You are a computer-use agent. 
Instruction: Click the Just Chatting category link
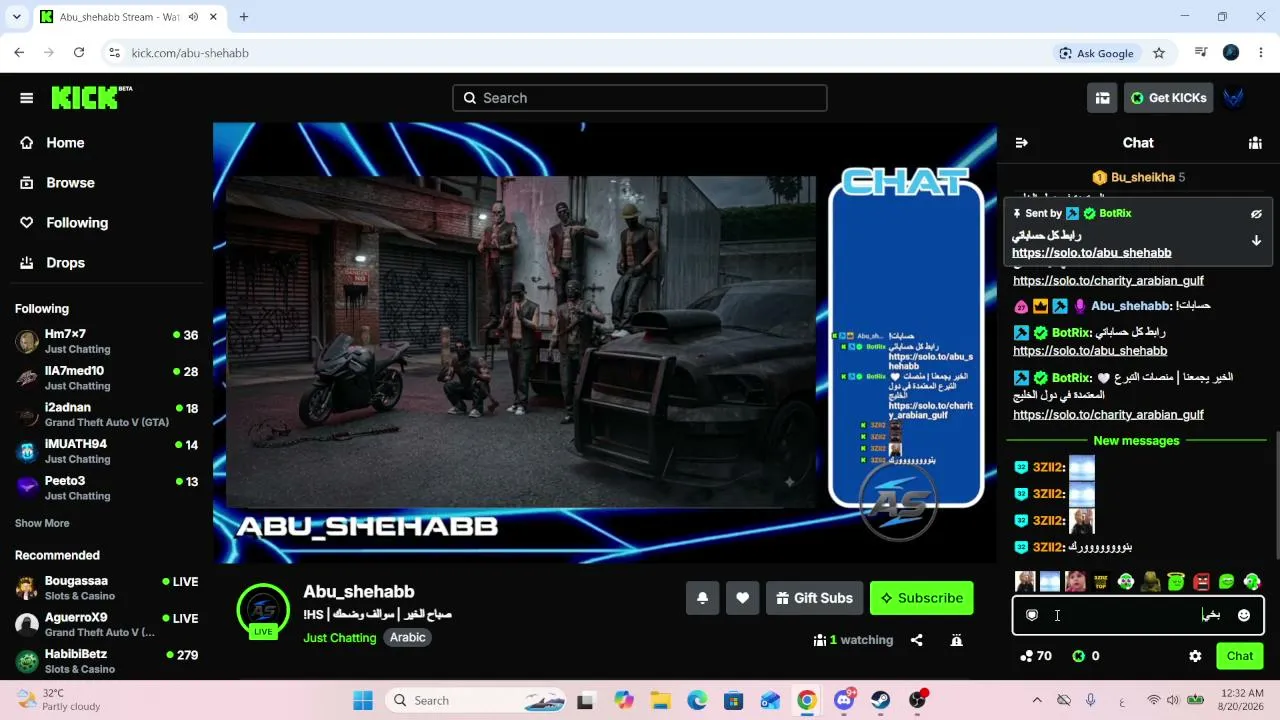click(x=340, y=638)
